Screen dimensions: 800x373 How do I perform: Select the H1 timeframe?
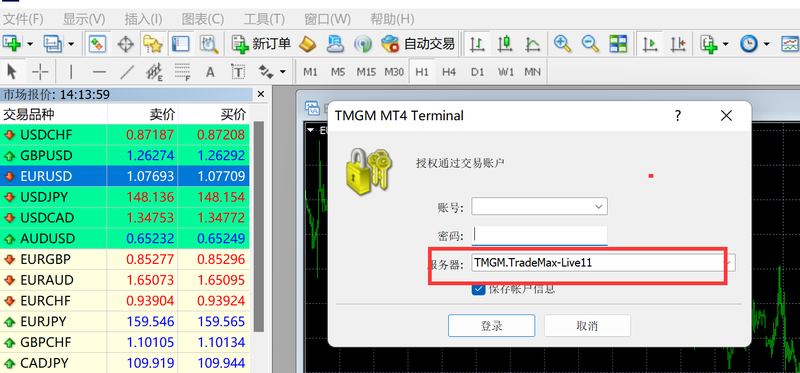tap(421, 72)
